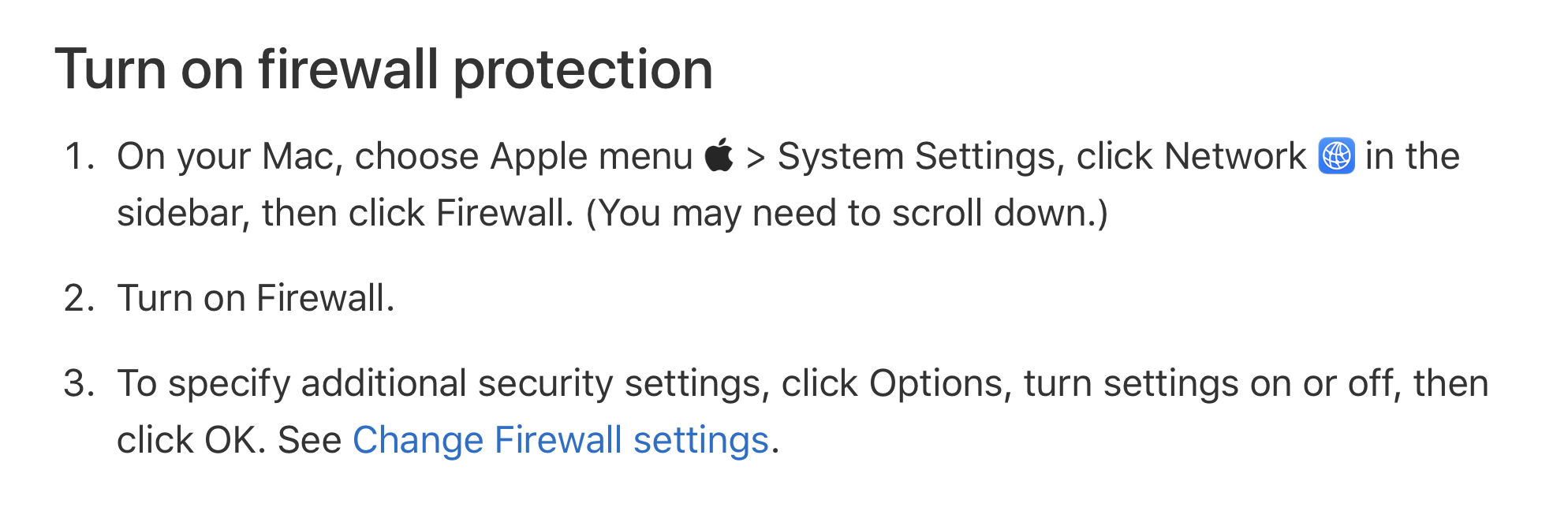Click the parenthetical You may need to scroll down
Screen dimensions: 1568x511
(x=847, y=213)
